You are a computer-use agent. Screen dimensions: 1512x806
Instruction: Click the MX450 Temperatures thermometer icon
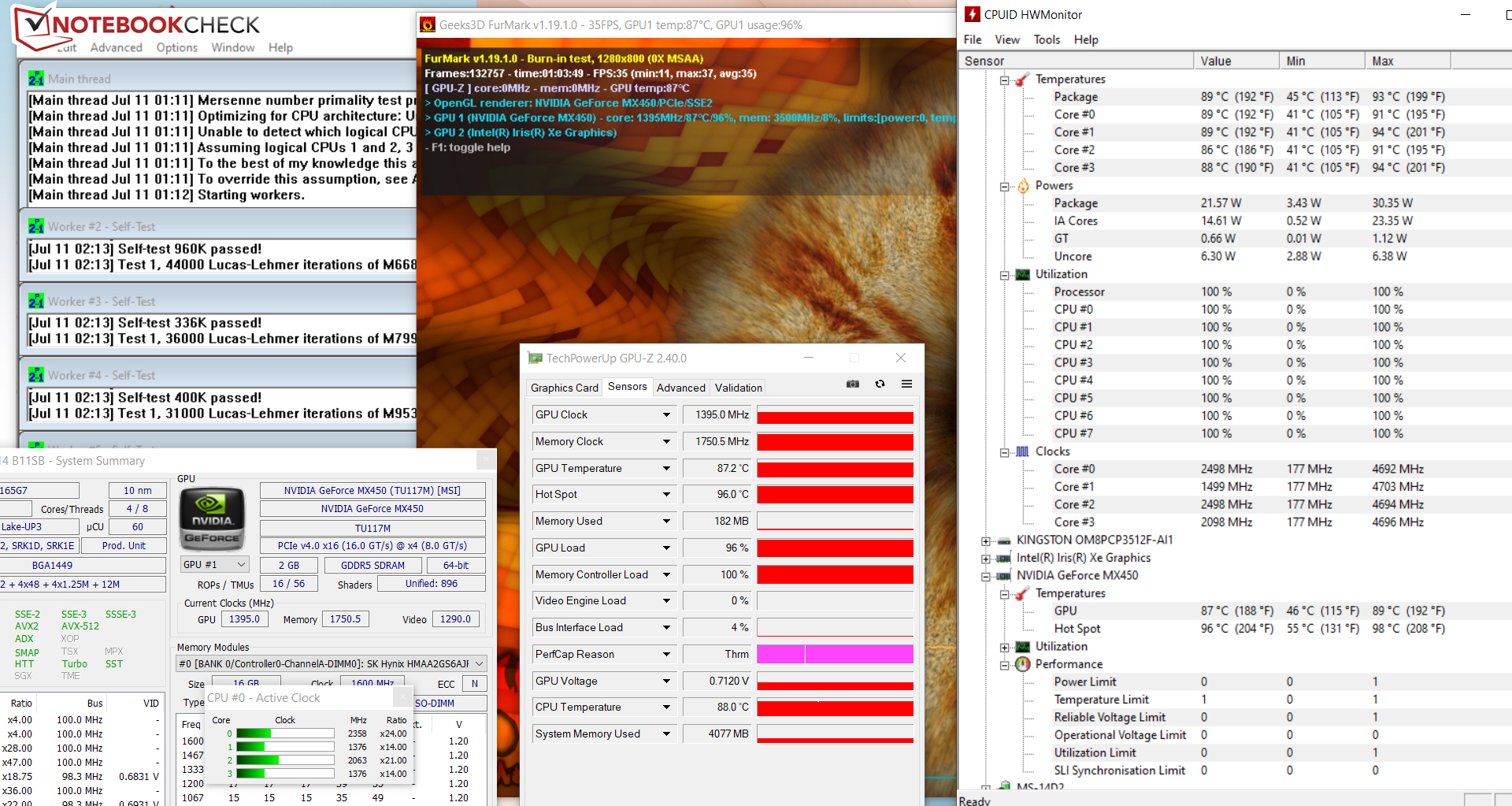pyautogui.click(x=1023, y=594)
